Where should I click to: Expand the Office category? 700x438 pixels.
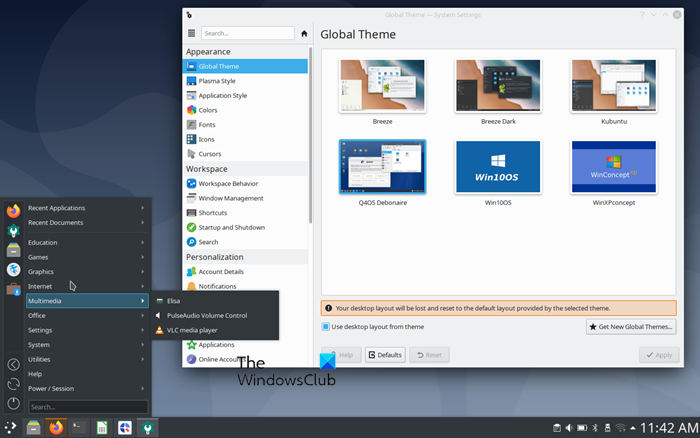point(87,315)
